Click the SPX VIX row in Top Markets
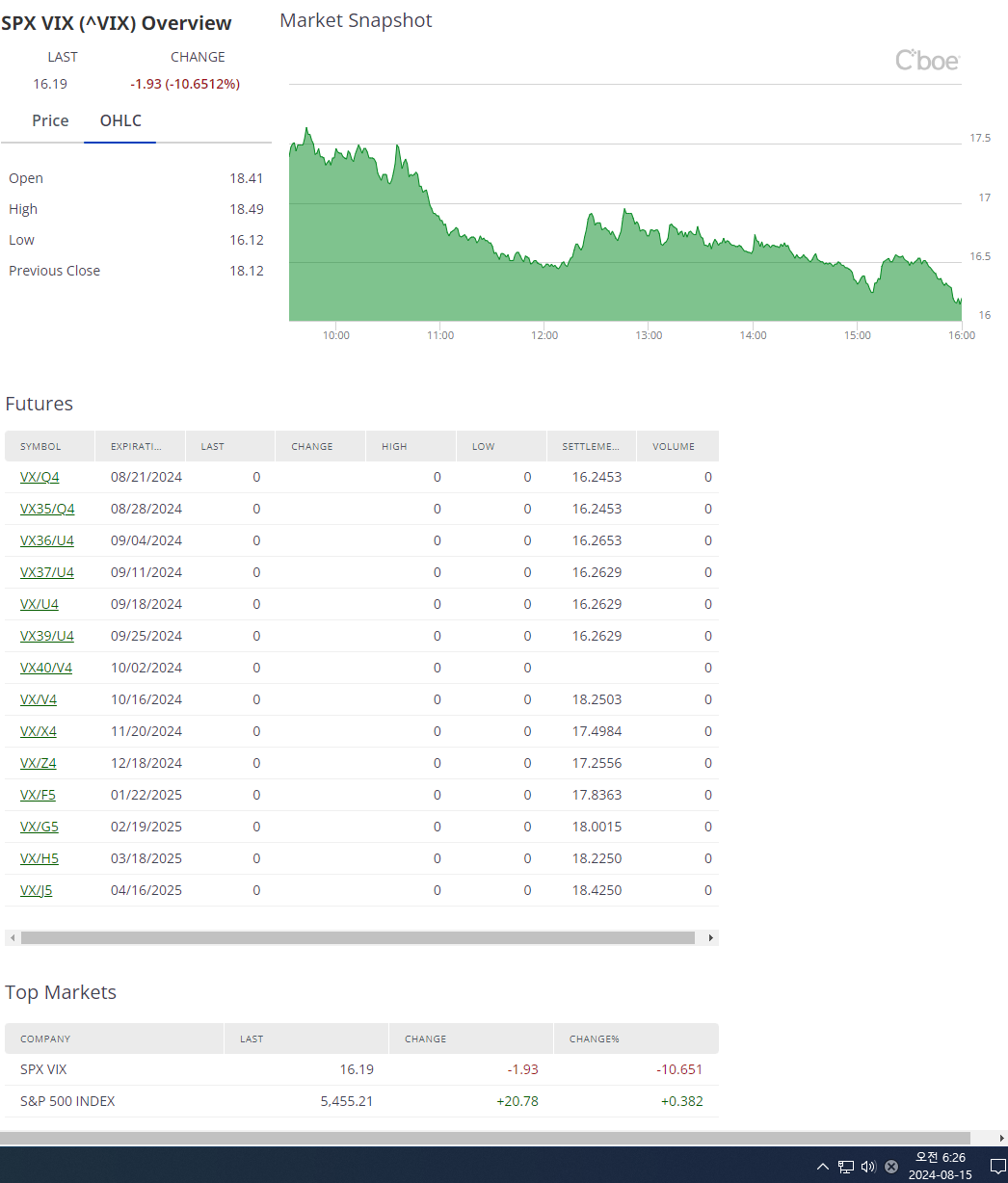Viewport: 1008px width, 1183px height. click(x=361, y=1069)
